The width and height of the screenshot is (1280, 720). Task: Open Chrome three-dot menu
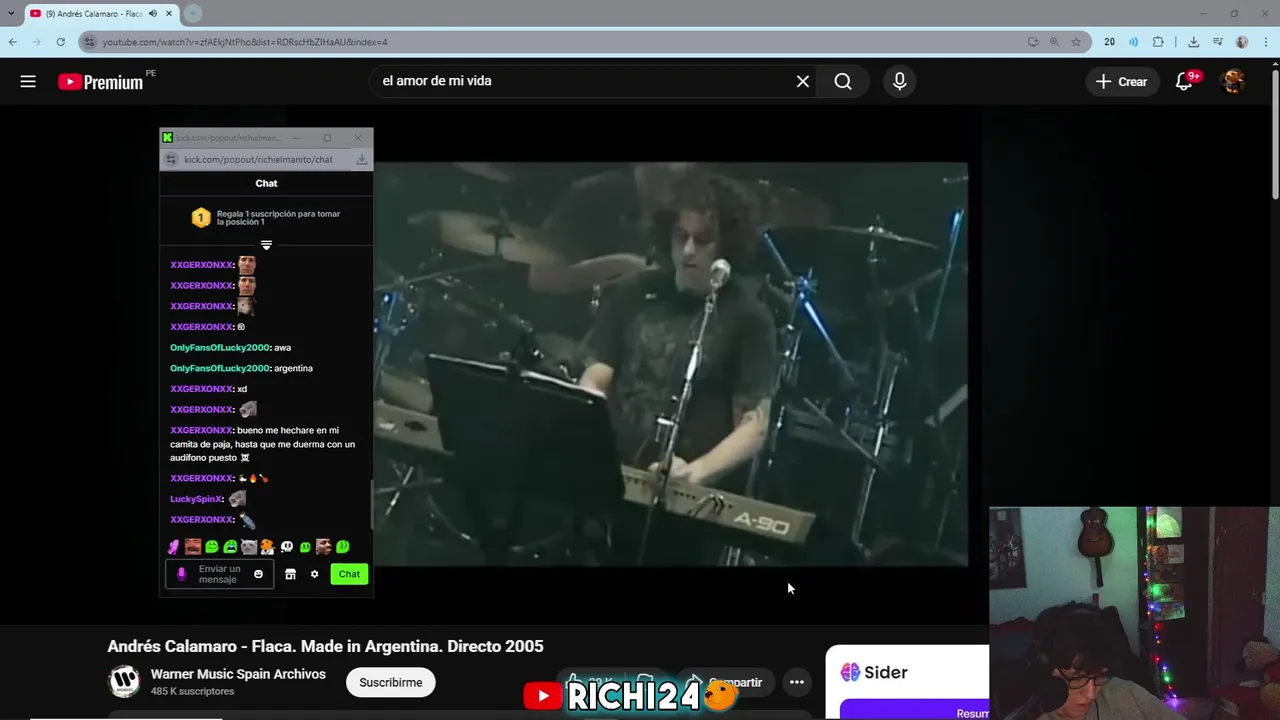click(x=1267, y=42)
